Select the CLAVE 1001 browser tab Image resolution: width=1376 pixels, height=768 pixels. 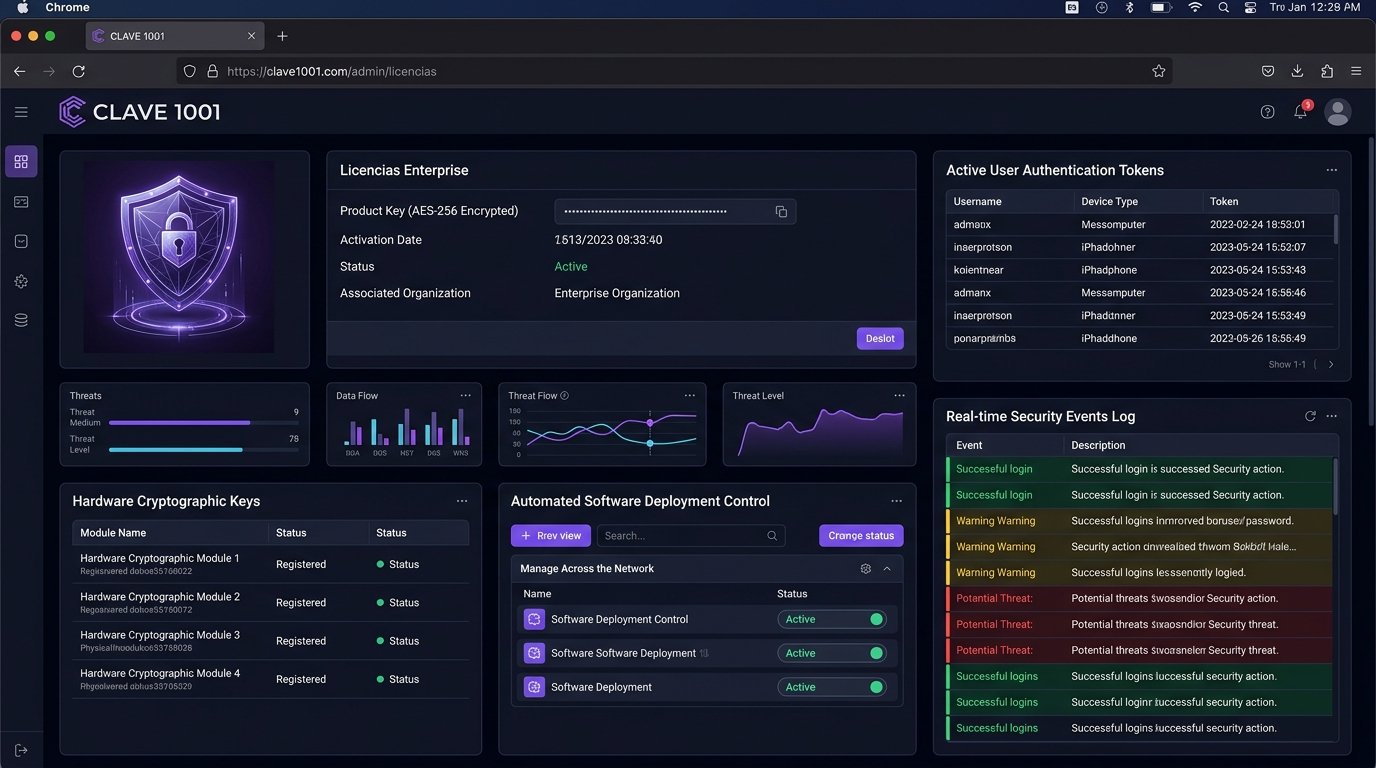pyautogui.click(x=175, y=36)
